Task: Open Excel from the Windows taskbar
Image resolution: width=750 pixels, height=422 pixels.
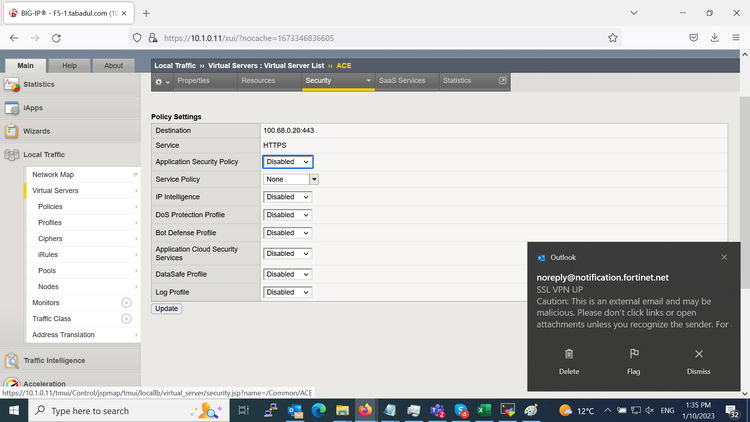Action: [x=484, y=410]
